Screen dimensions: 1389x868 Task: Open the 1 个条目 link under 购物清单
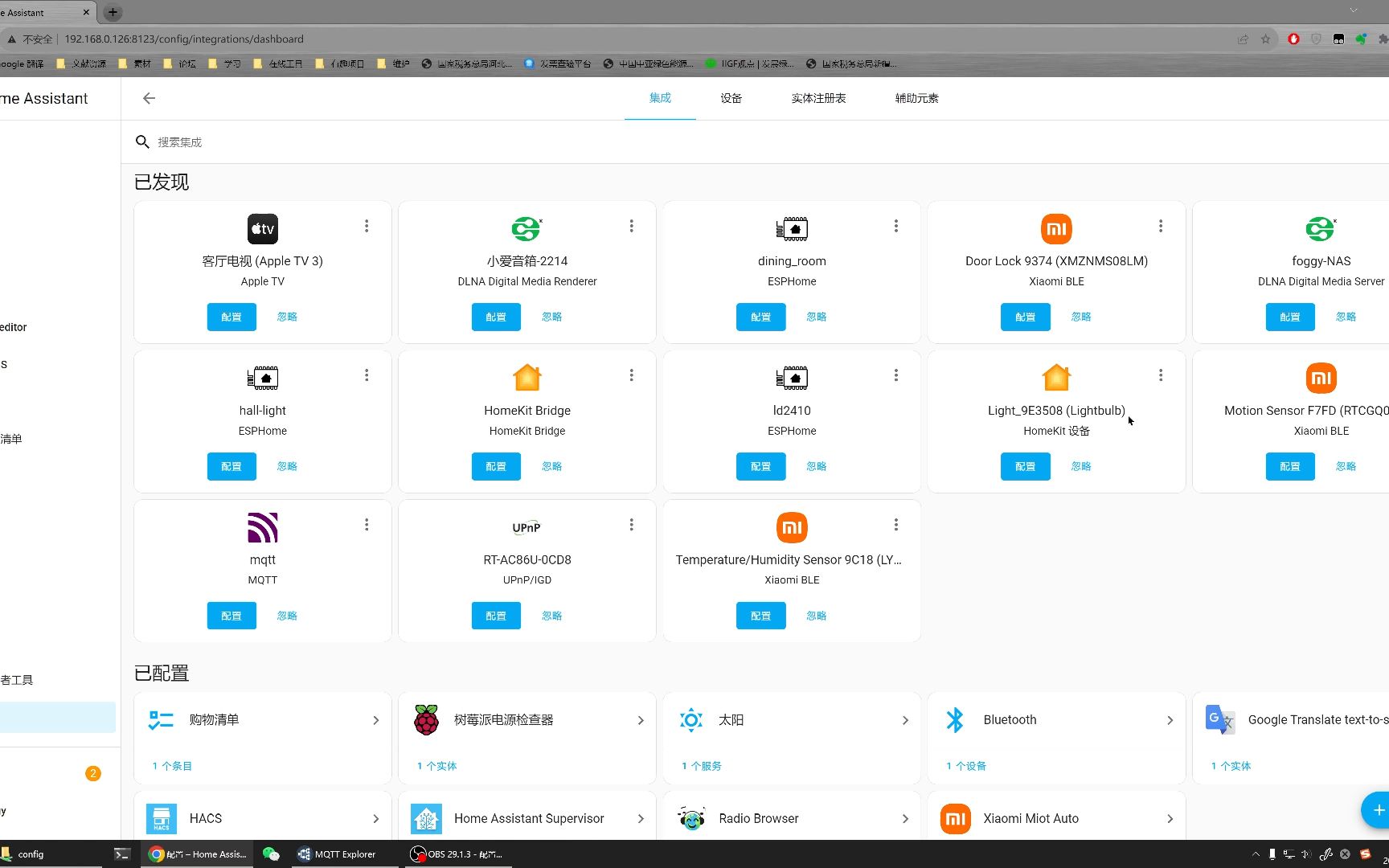(172, 766)
